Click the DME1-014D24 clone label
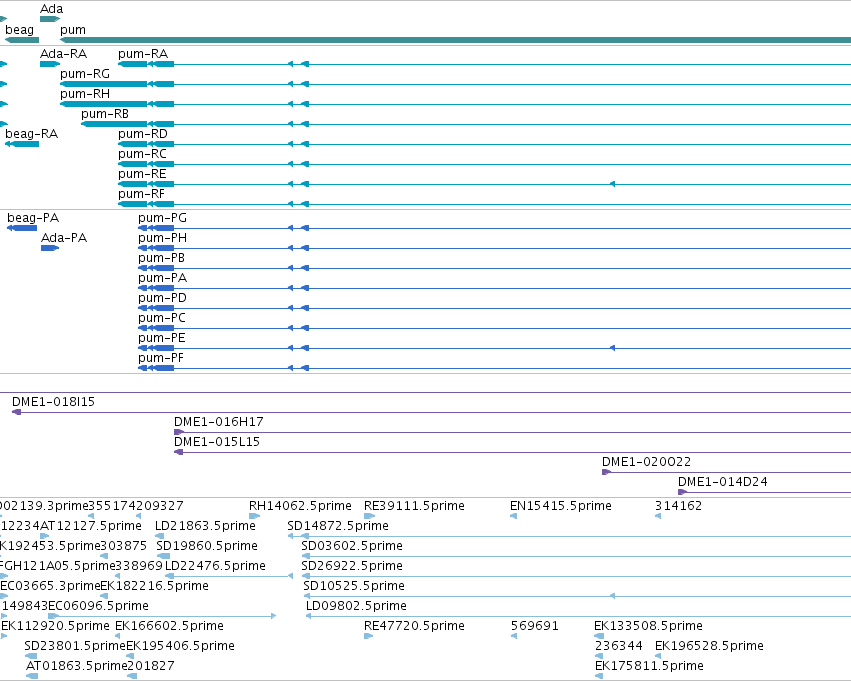The image size is (851, 681). coord(723,482)
